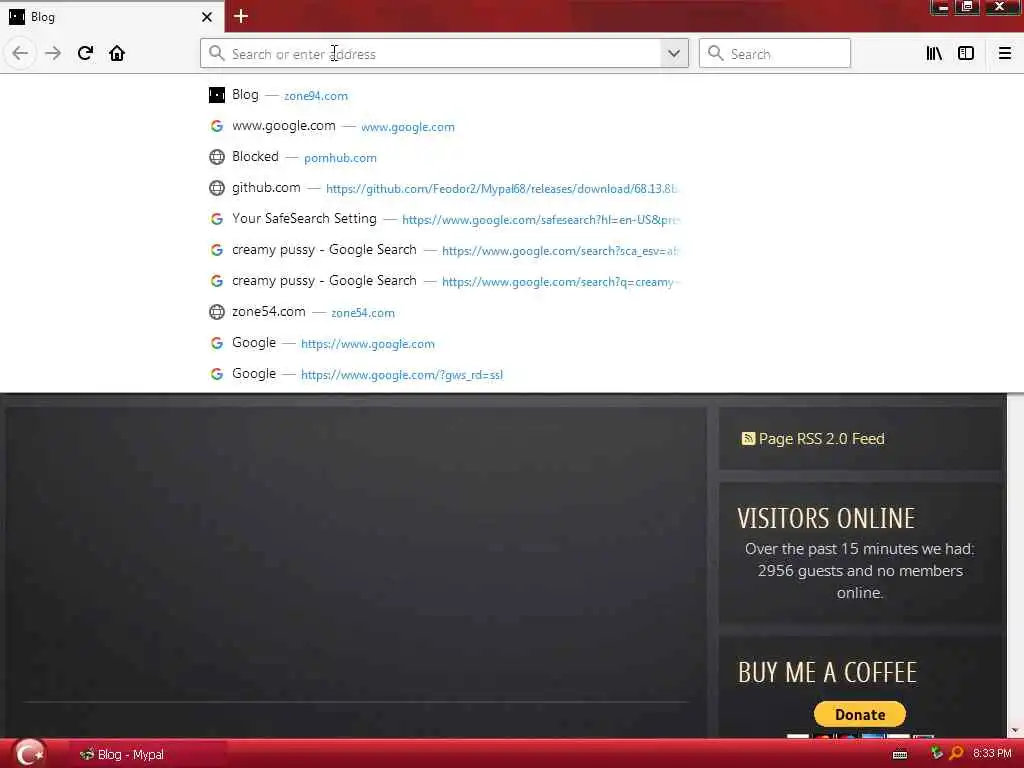Toggle the sidebar panel icon
Image resolution: width=1024 pixels, height=768 pixels.
click(966, 54)
